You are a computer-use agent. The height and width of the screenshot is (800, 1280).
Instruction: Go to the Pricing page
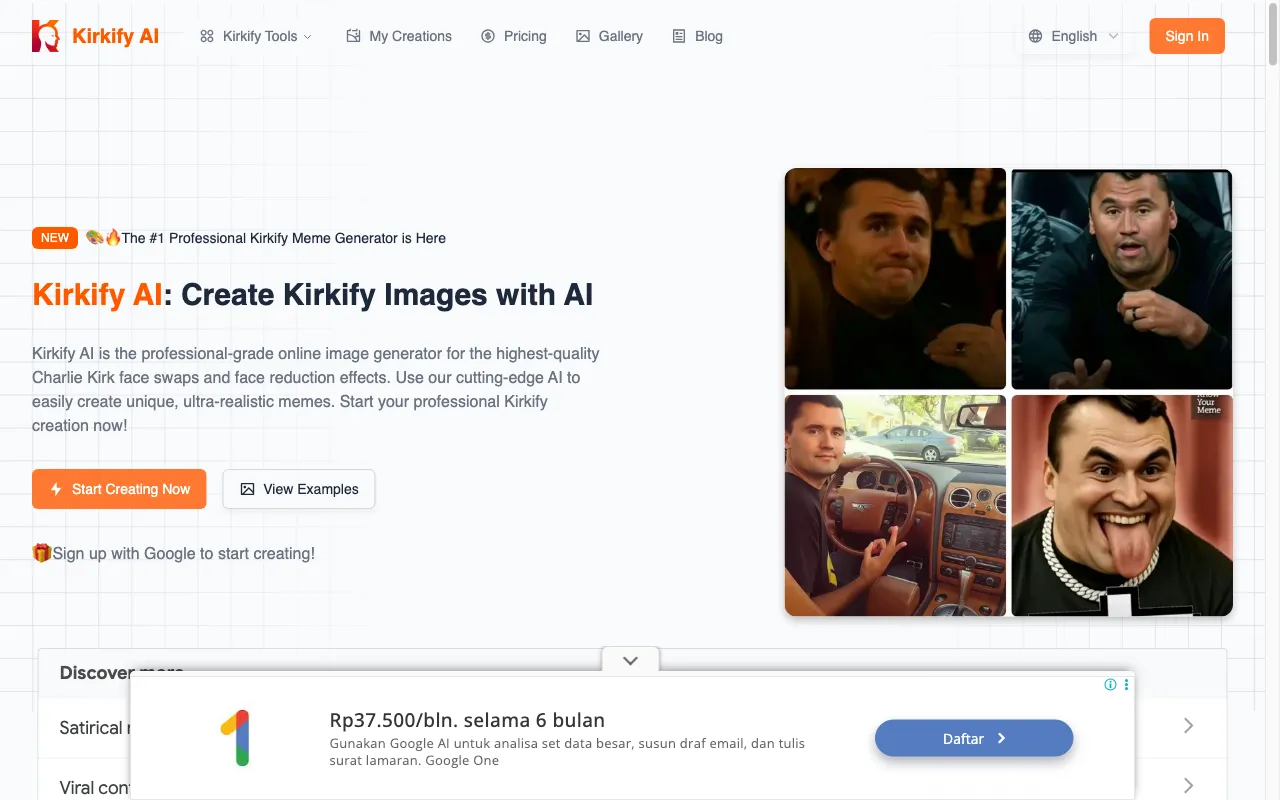tap(514, 36)
